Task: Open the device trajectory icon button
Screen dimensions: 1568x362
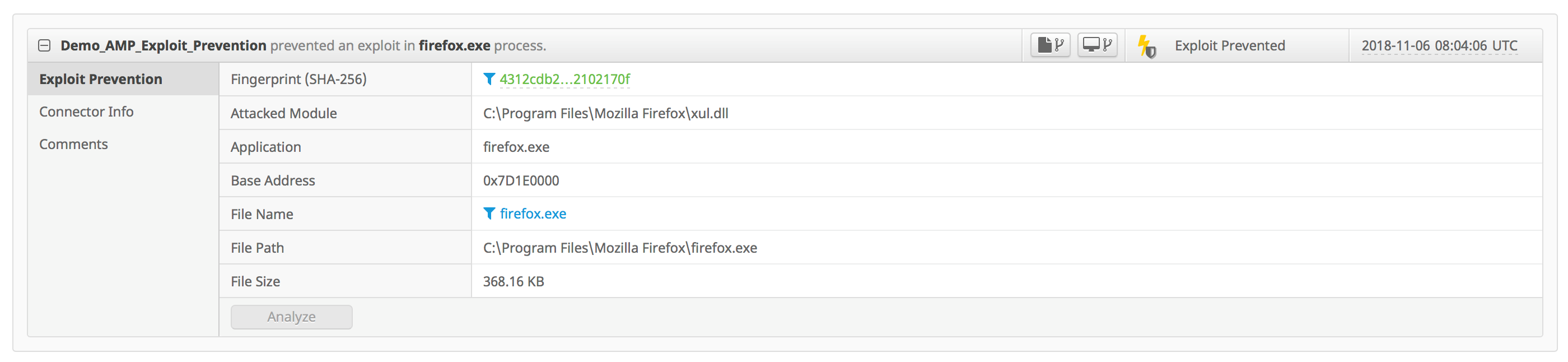Action: pyautogui.click(x=1097, y=45)
